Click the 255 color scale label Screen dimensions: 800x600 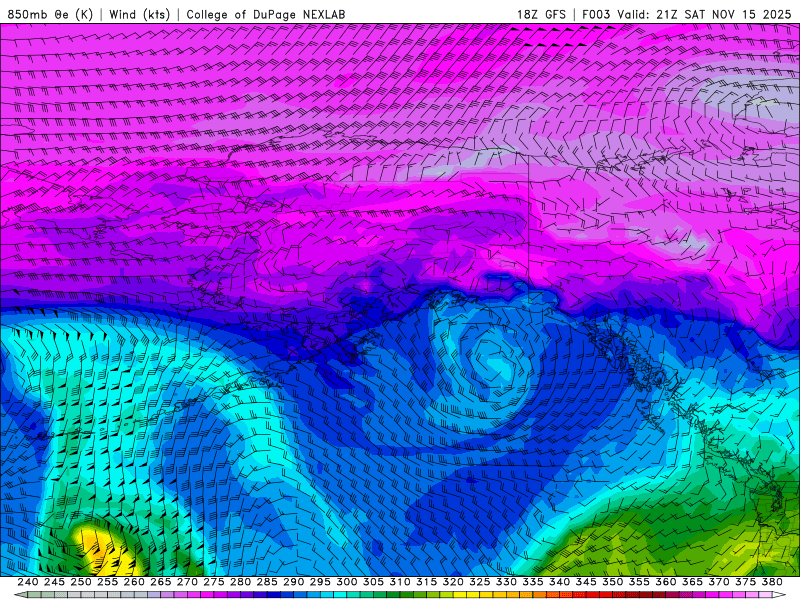pos(107,582)
